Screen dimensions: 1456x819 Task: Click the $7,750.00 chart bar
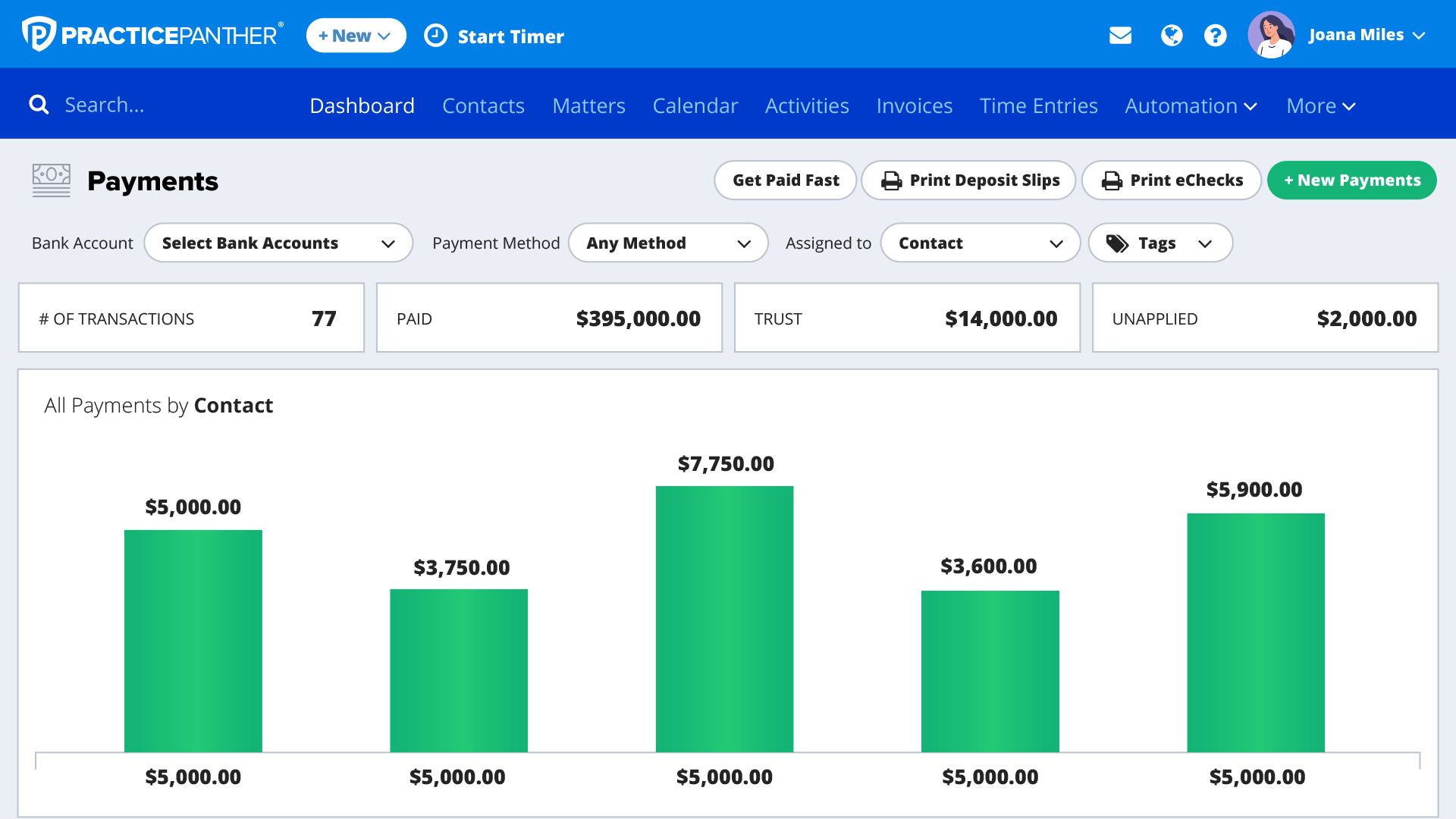(x=724, y=618)
